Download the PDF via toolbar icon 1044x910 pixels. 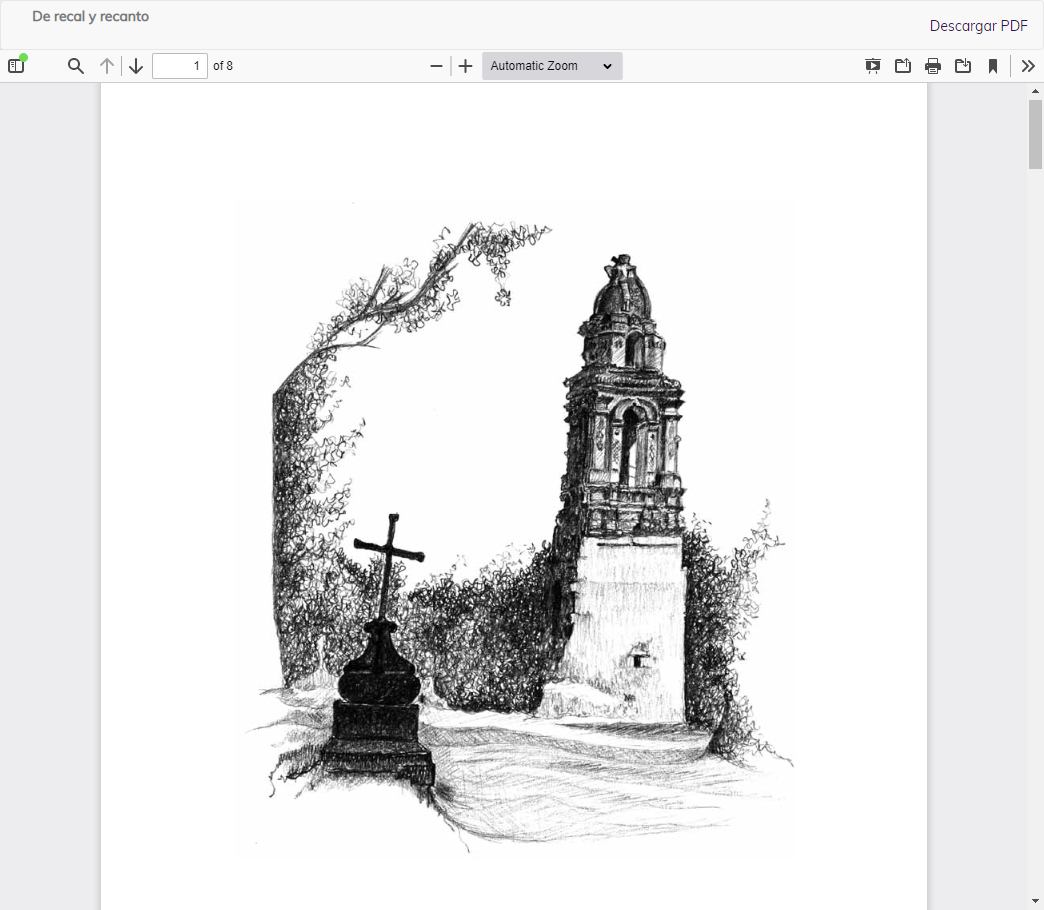tap(963, 66)
